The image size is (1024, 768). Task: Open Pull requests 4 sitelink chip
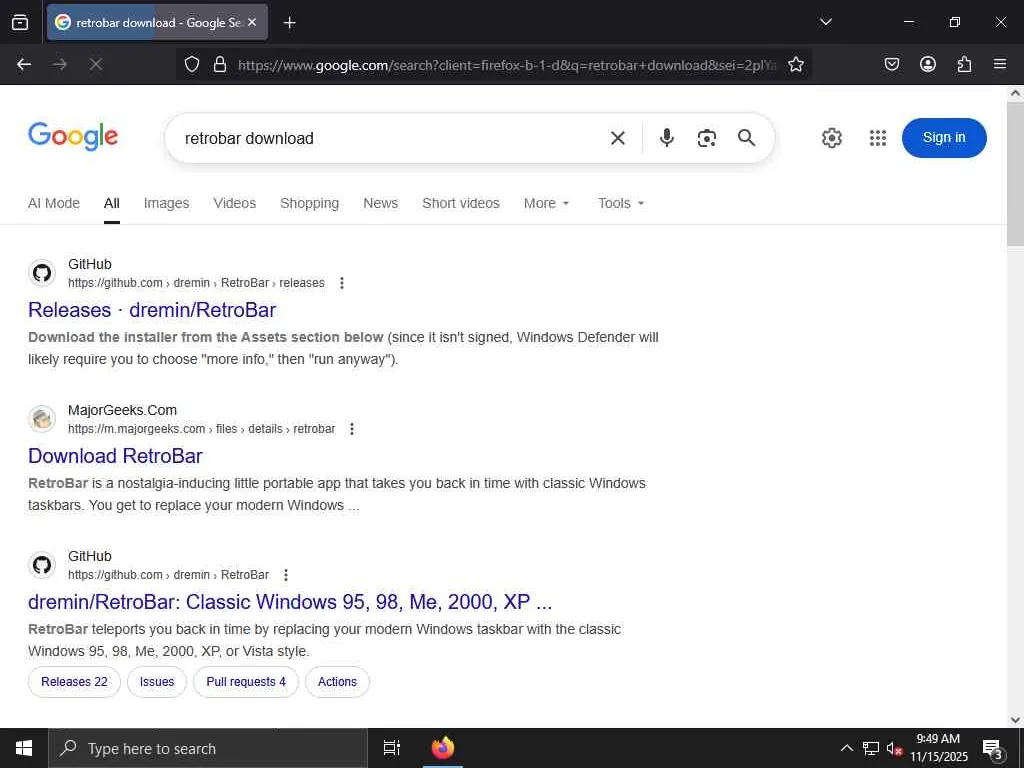(246, 682)
